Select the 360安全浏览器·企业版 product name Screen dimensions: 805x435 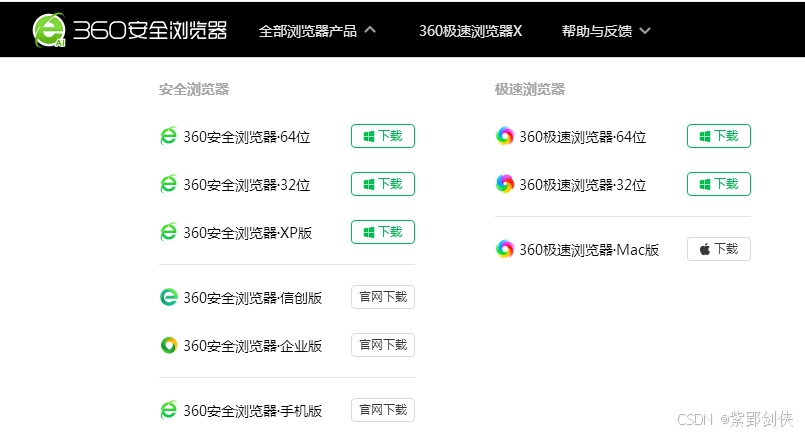point(253,346)
